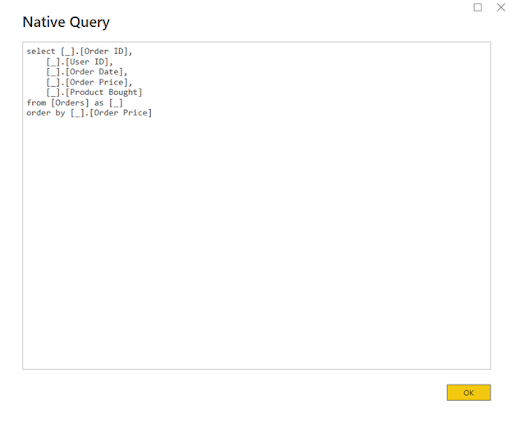Click the '[_].[Order Date],' query line
The height and width of the screenshot is (423, 512).
point(87,72)
